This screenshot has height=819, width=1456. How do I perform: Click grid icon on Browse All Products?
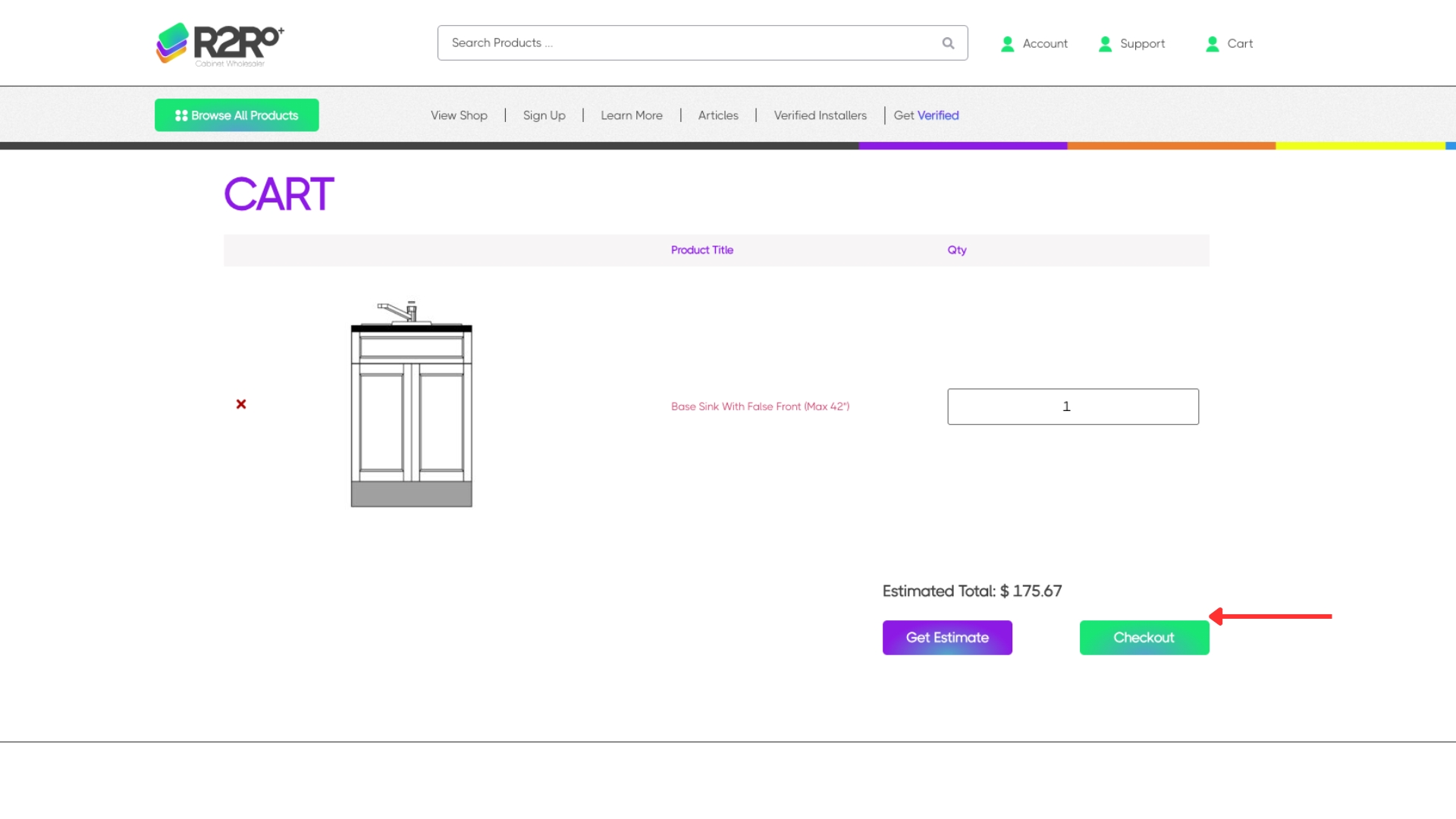181,115
